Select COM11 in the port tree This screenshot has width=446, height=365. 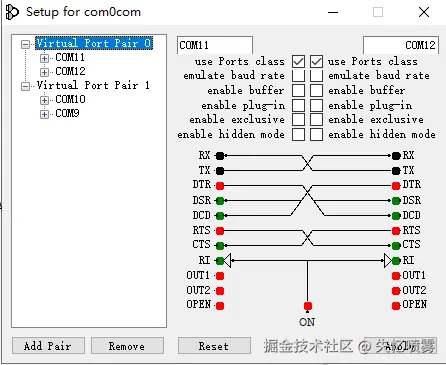pos(70,57)
